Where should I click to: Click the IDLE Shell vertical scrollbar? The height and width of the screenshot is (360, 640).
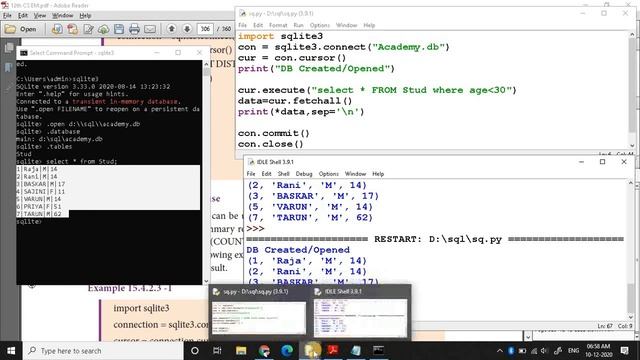pyautogui.click(x=631, y=249)
